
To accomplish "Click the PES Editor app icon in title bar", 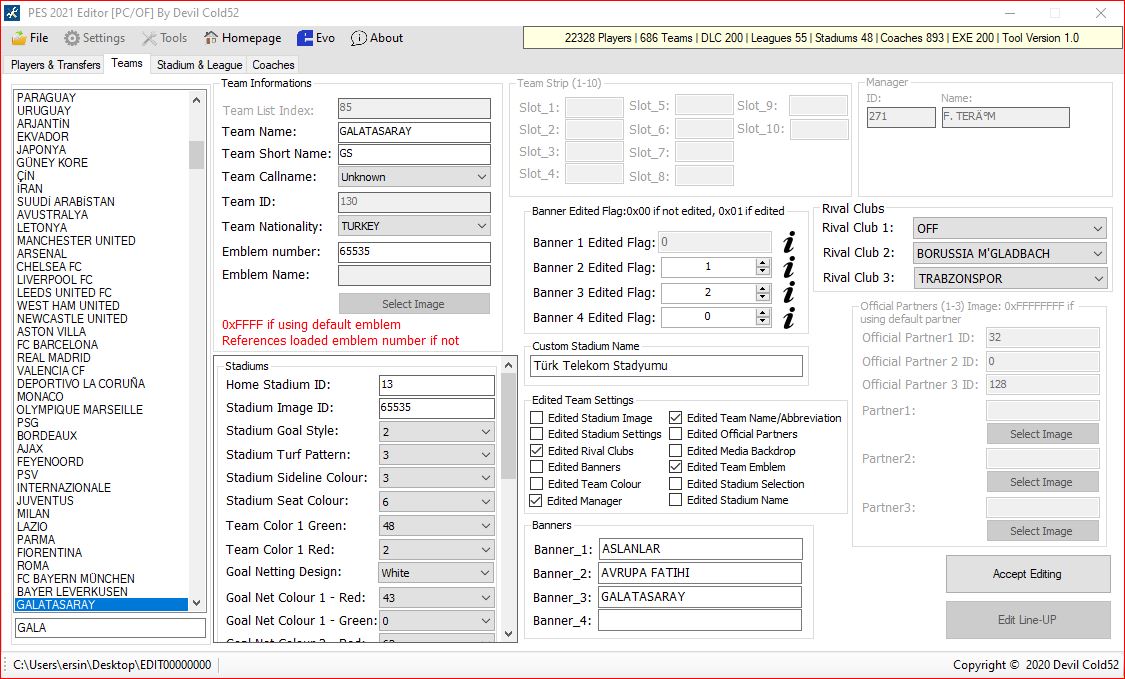I will click(x=12, y=13).
